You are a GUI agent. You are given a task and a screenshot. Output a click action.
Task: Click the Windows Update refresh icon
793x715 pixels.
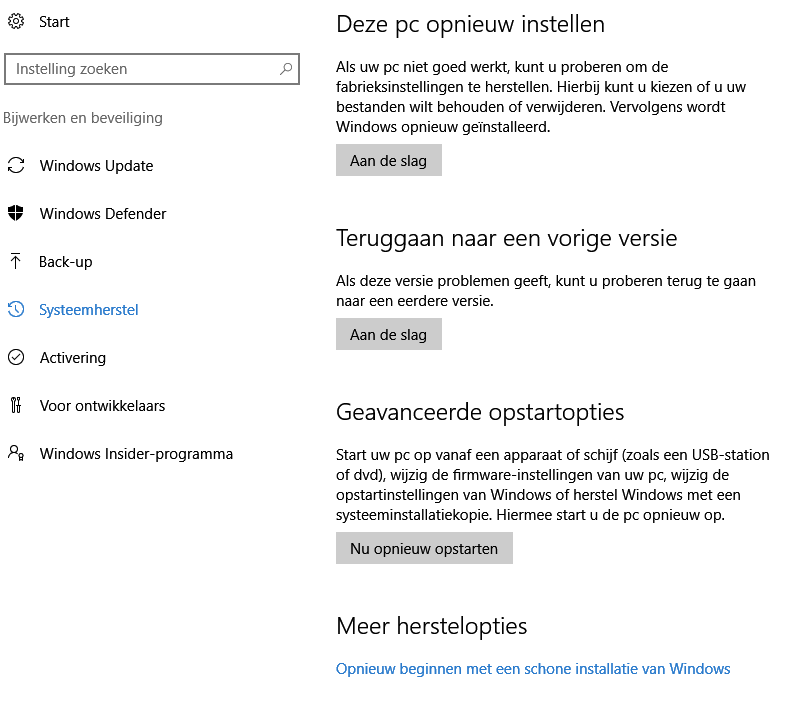(x=16, y=166)
